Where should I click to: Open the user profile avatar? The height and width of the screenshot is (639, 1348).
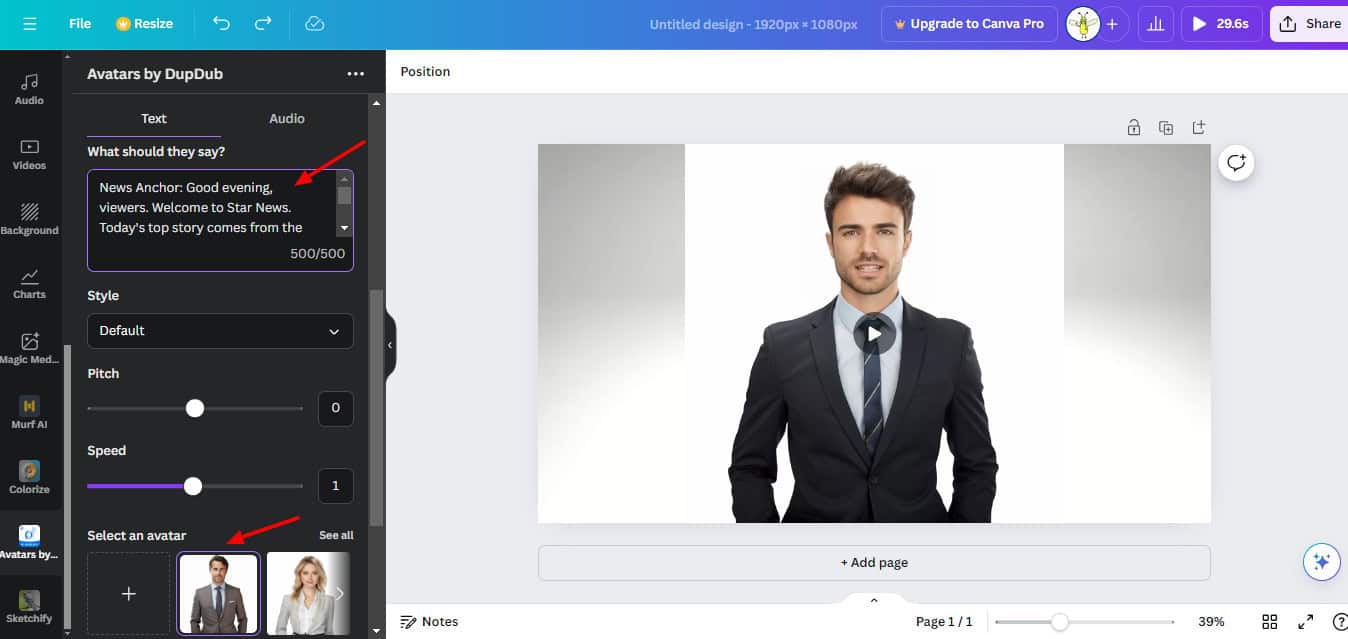(1083, 24)
